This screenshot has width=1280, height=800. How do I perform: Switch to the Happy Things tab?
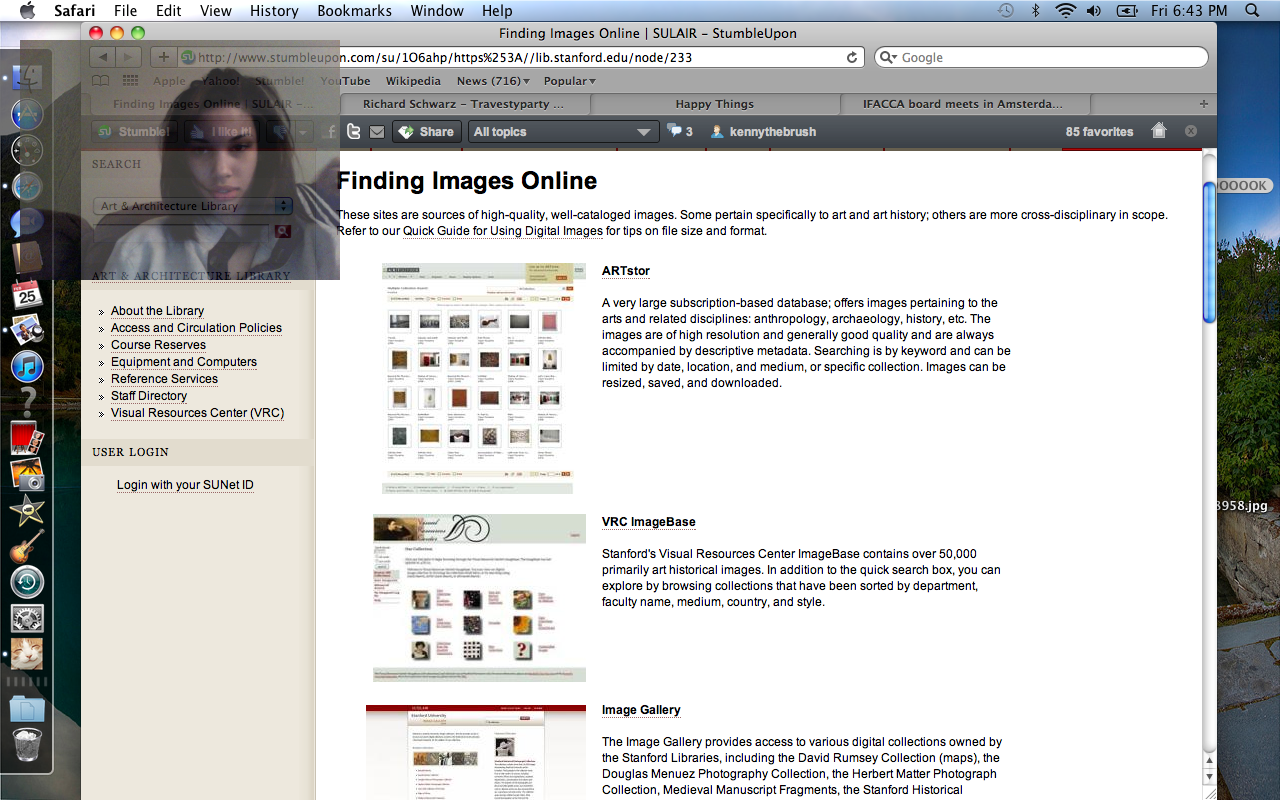coord(714,104)
